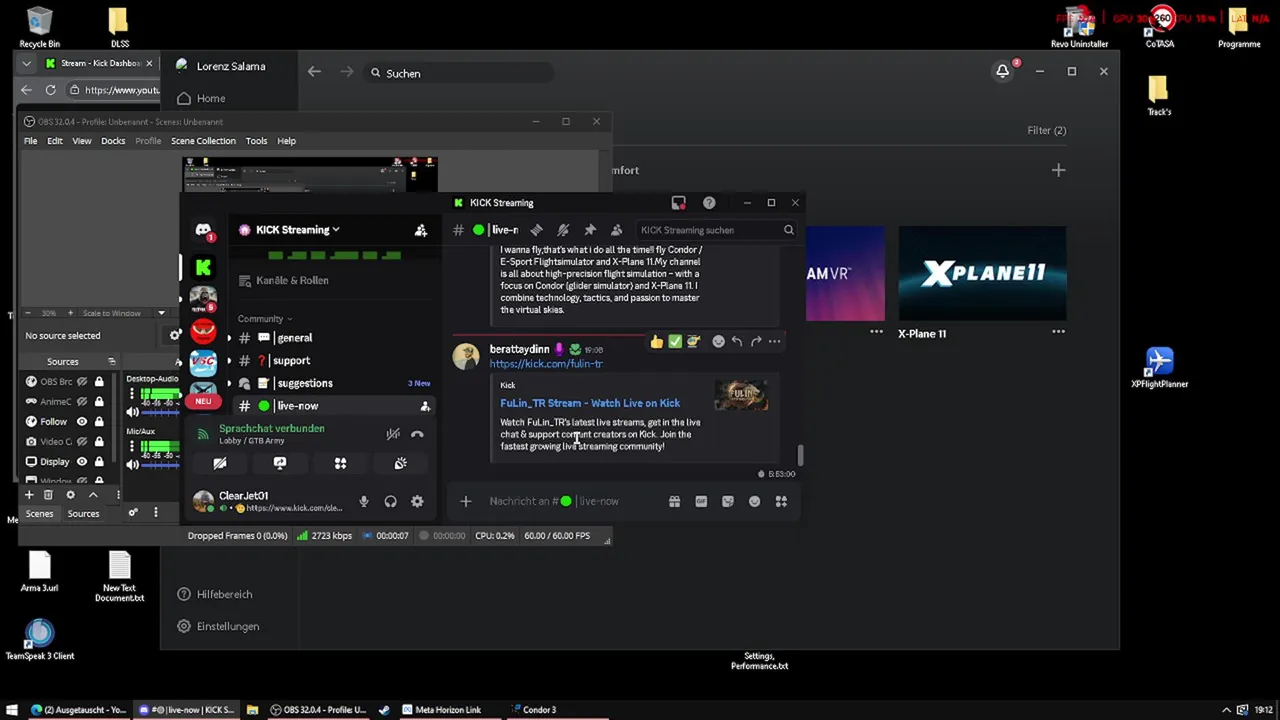This screenshot has width=1280, height=720.
Task: Open Discord inbox icon in title bar
Action: [x=679, y=203]
